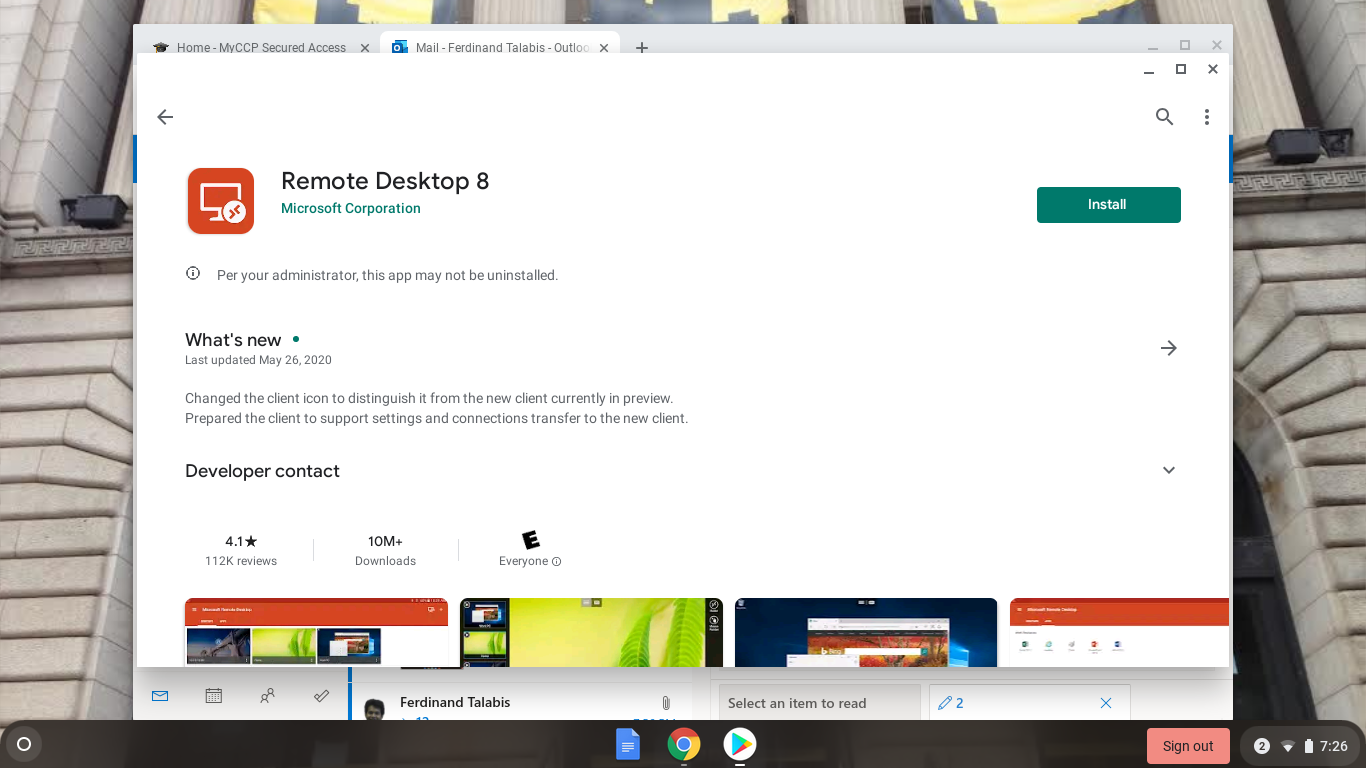Click the 10M+ Downloads stat
This screenshot has height=768, width=1366.
385,550
